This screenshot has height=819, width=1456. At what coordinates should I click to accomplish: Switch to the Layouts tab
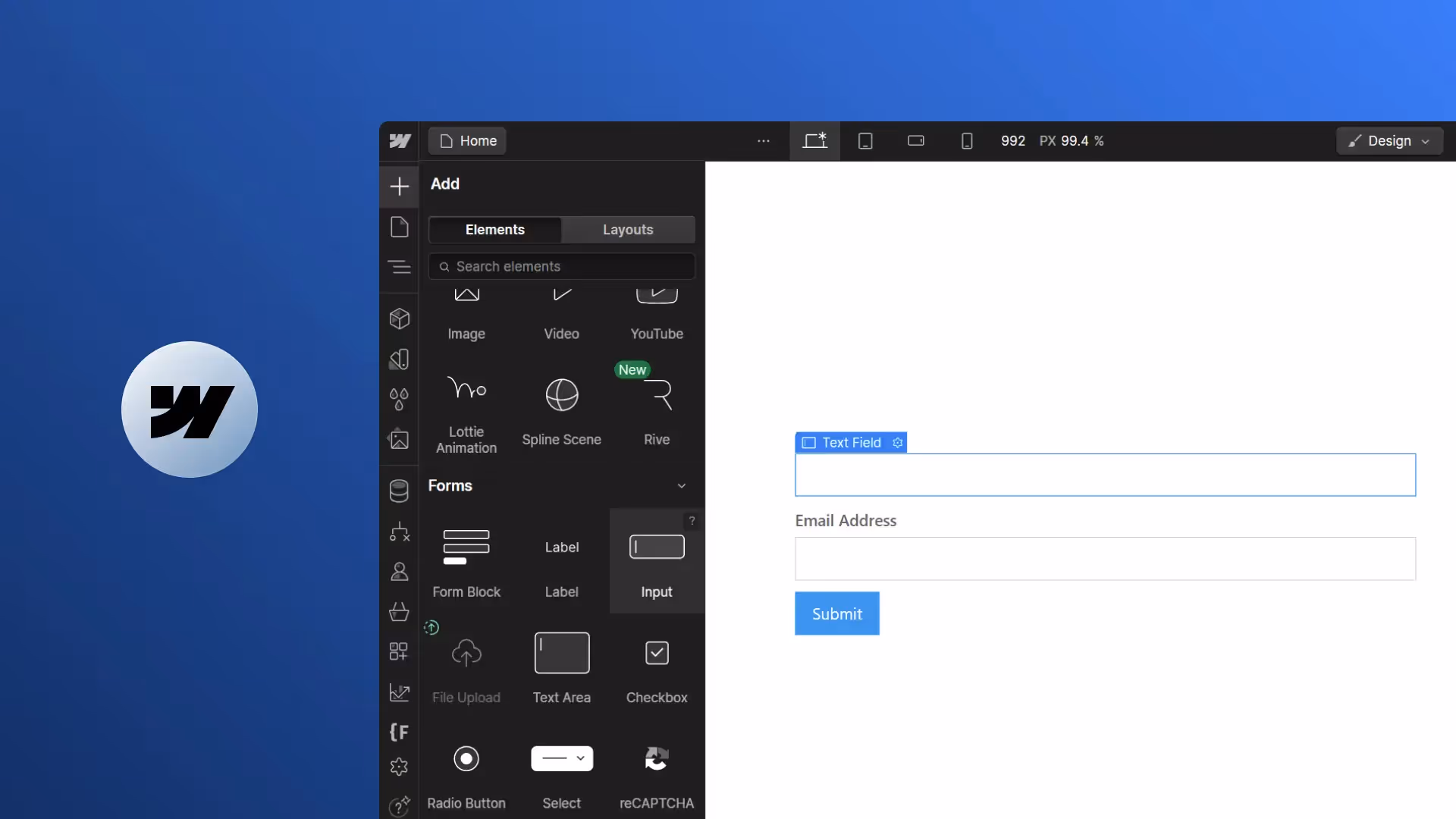(x=628, y=230)
